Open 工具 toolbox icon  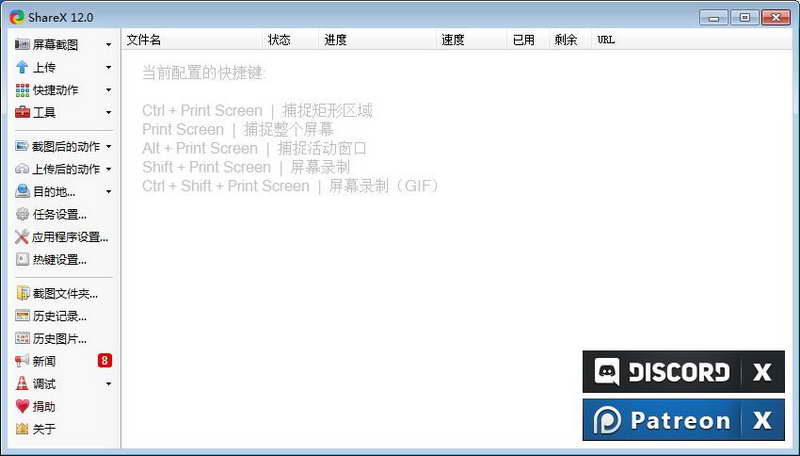coord(22,112)
